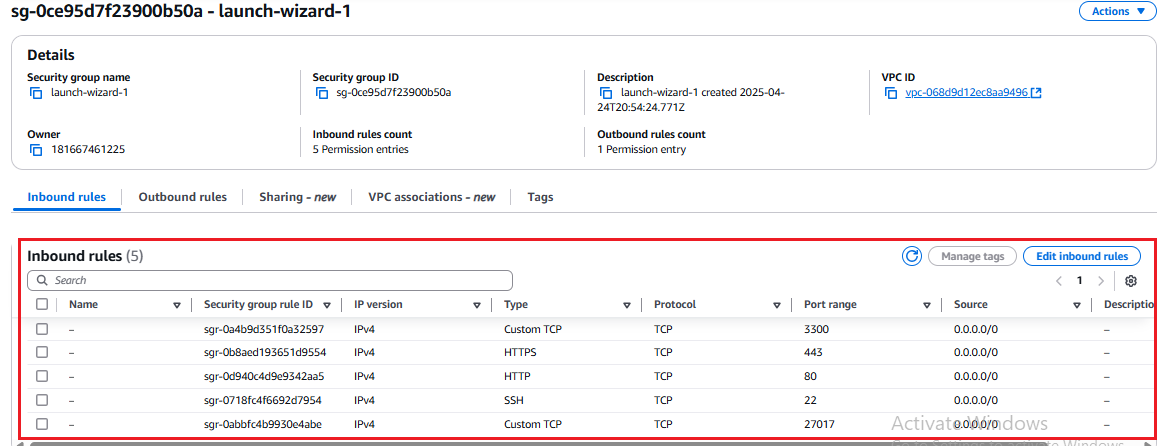Screen dimensions: 1160x446
Task: Sort by Security group rule ID column
Action: tap(326, 305)
